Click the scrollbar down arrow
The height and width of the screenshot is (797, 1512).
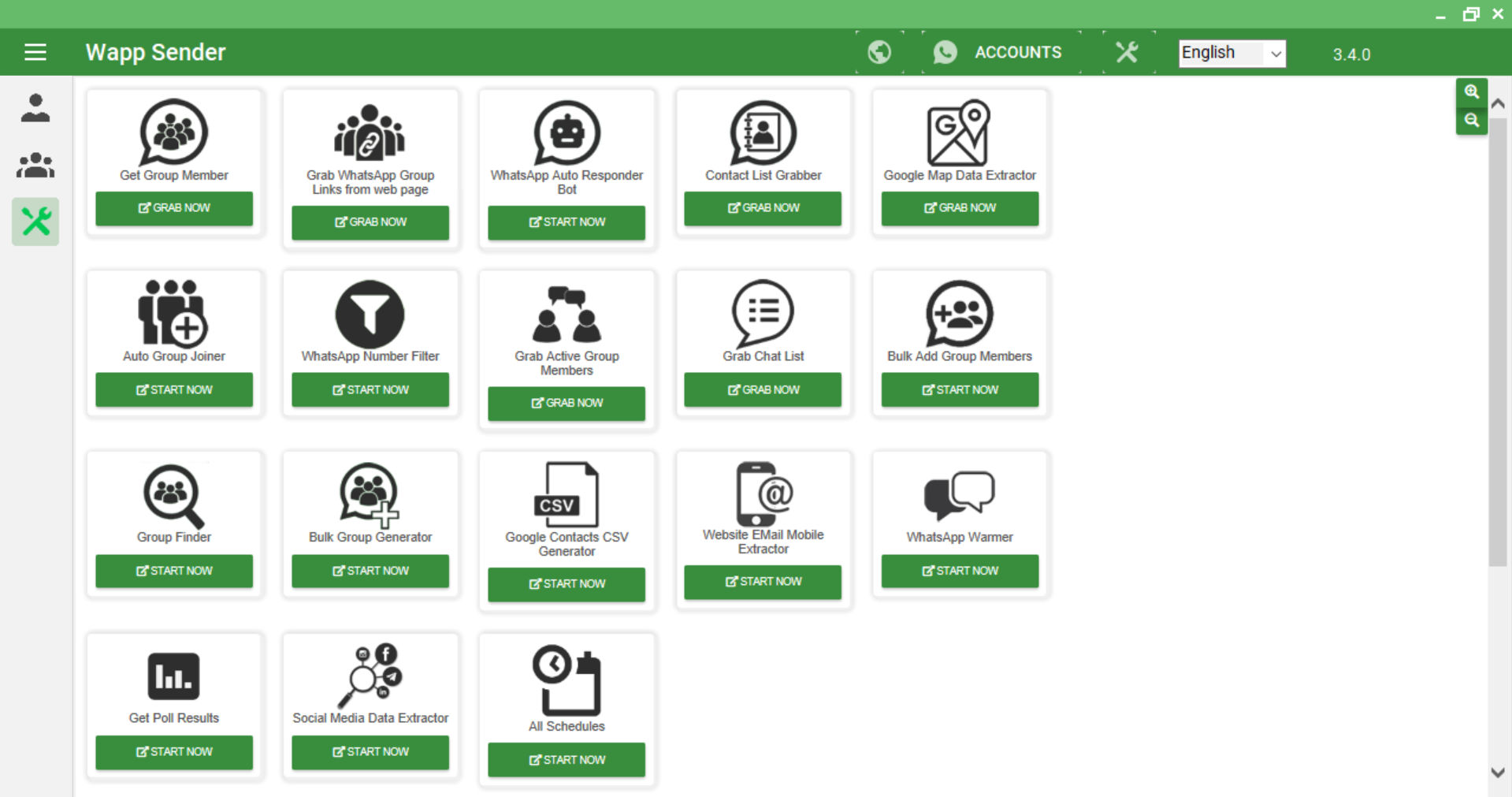pyautogui.click(x=1498, y=773)
